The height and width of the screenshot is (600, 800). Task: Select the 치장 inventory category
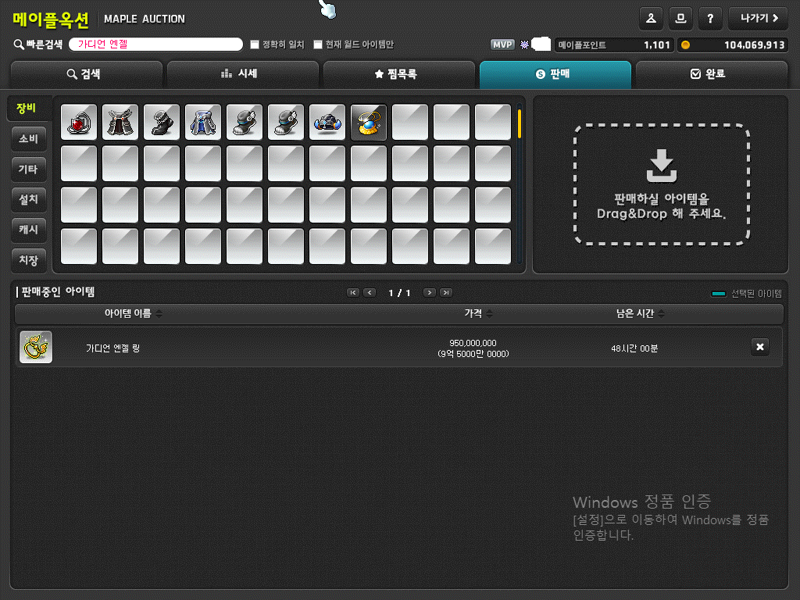point(29,260)
